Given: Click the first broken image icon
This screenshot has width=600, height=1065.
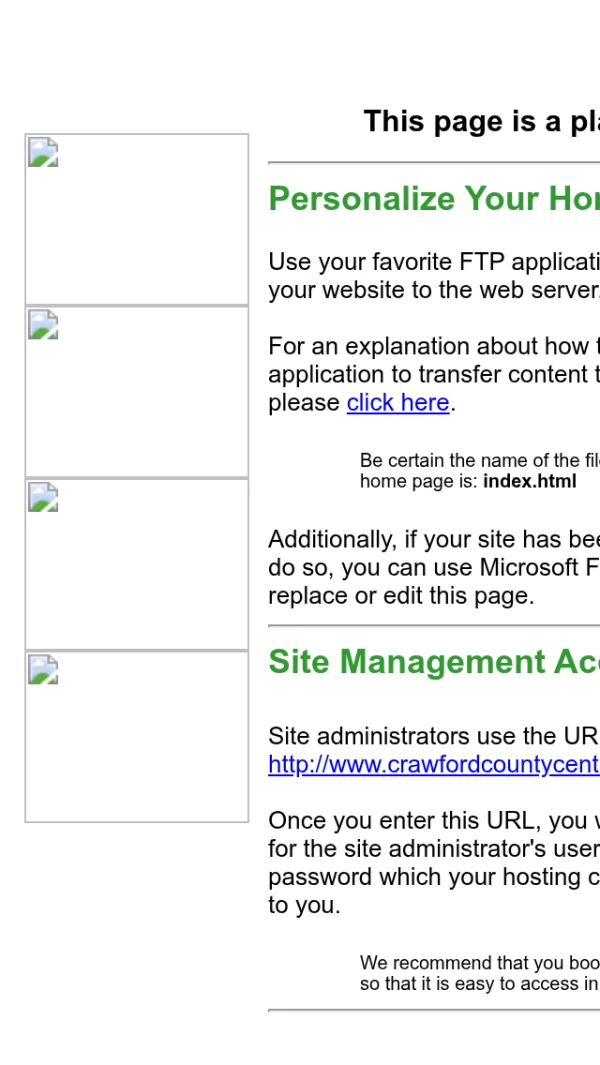Looking at the screenshot, I should (43, 153).
